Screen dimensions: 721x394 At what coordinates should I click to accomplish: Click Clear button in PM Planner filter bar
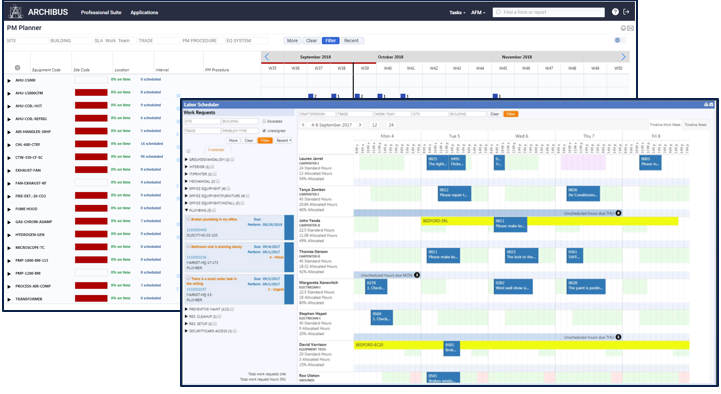[x=311, y=40]
